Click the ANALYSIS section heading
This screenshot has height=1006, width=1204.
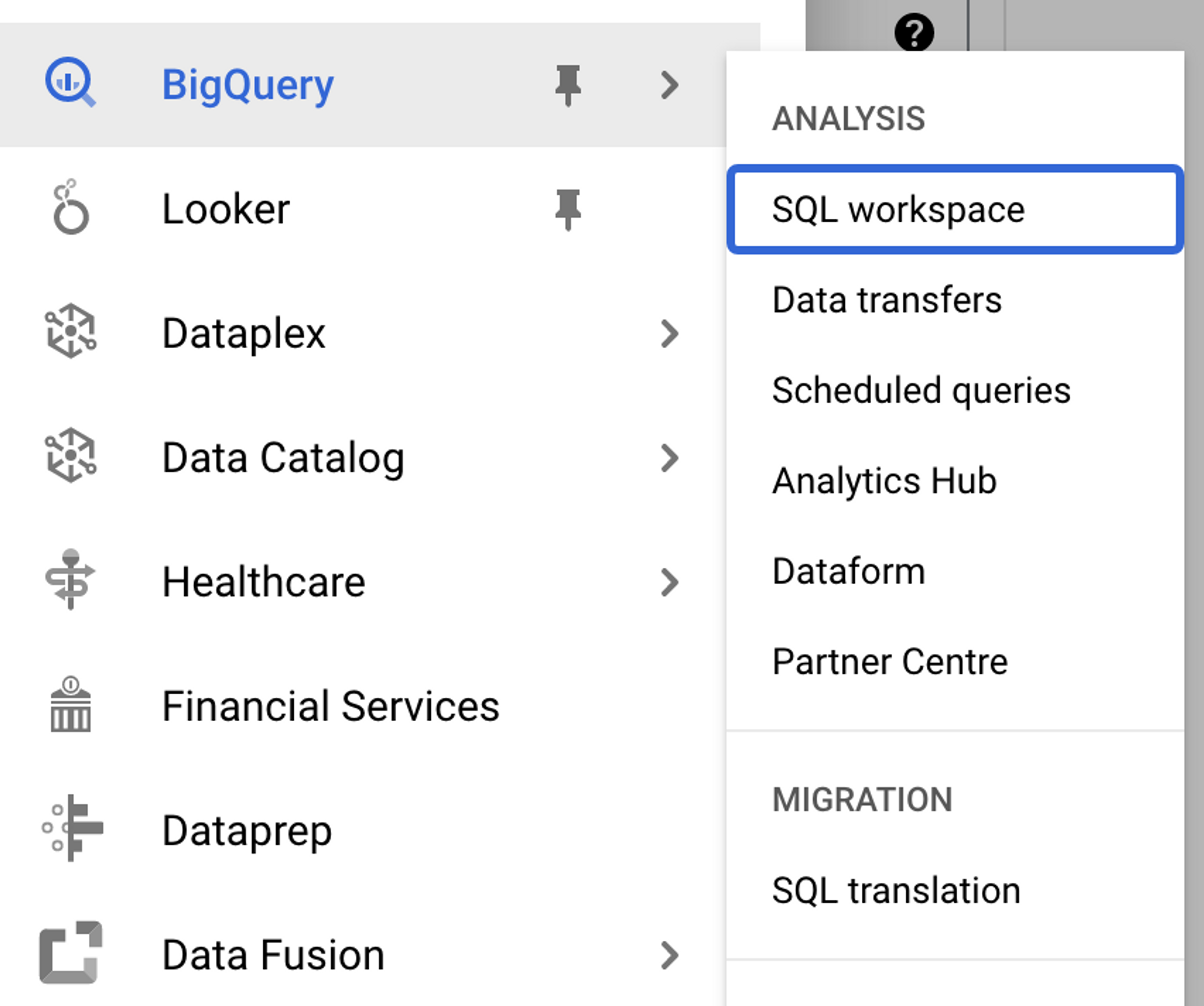[x=848, y=119]
